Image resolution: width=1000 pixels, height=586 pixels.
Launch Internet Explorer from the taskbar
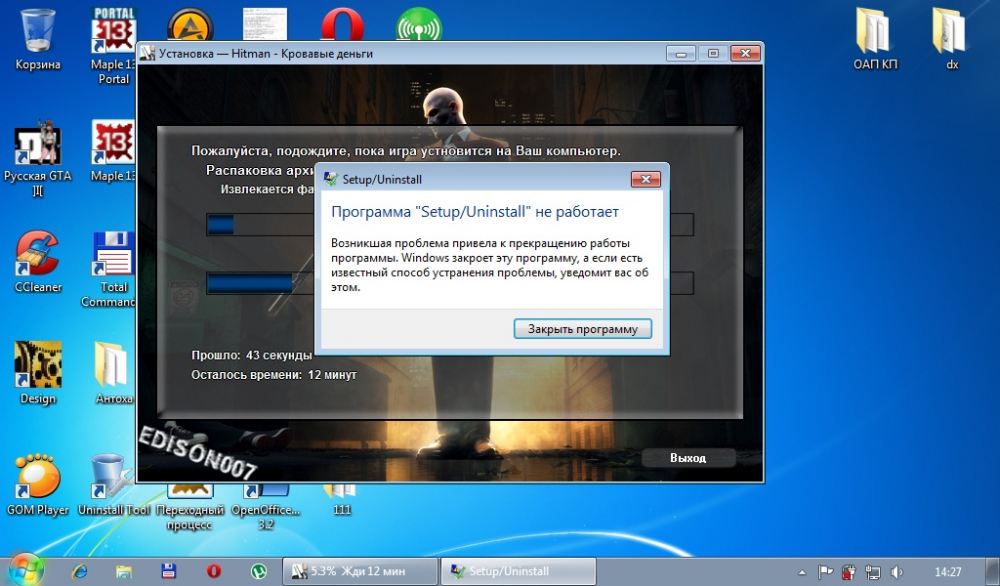point(80,571)
